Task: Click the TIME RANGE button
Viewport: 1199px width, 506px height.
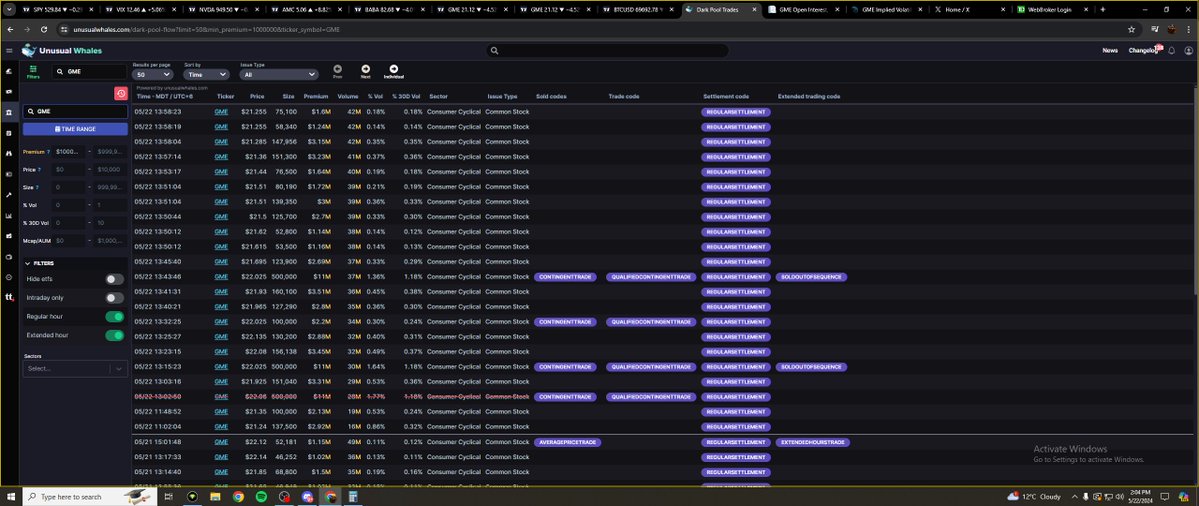Action: (x=75, y=129)
